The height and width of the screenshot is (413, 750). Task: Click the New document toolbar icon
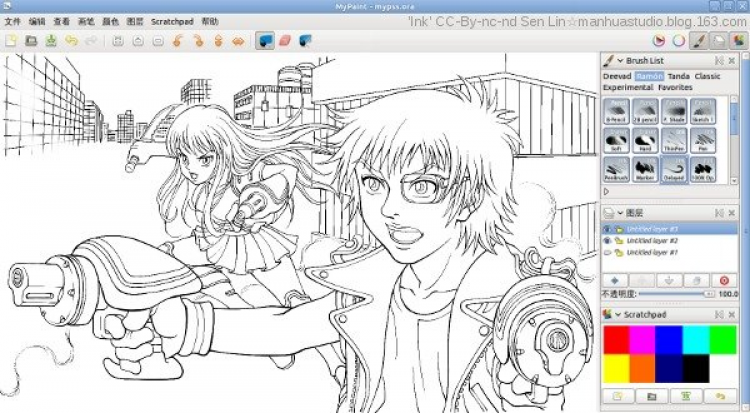[x=11, y=41]
